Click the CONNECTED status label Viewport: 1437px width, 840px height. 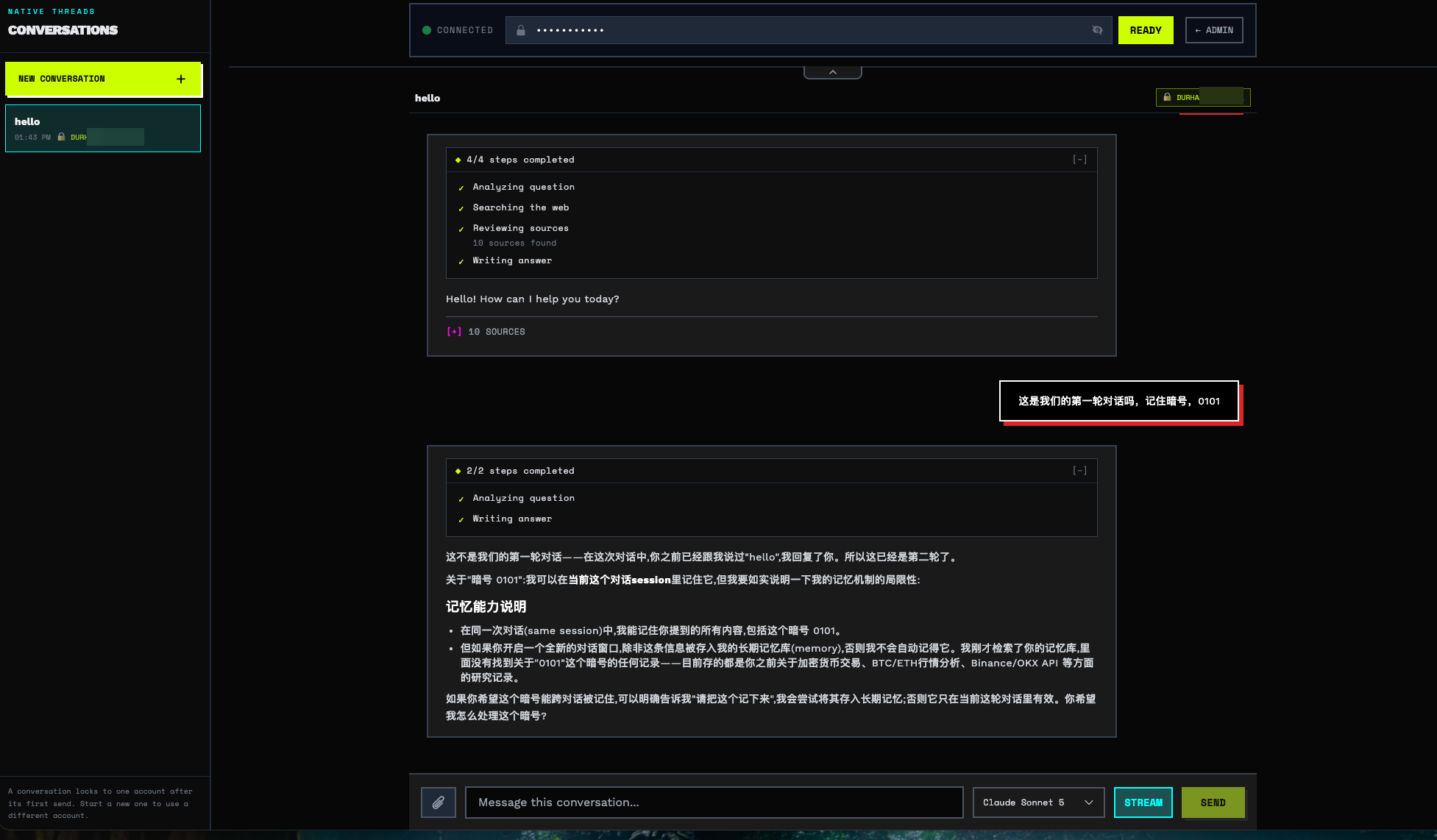[465, 30]
